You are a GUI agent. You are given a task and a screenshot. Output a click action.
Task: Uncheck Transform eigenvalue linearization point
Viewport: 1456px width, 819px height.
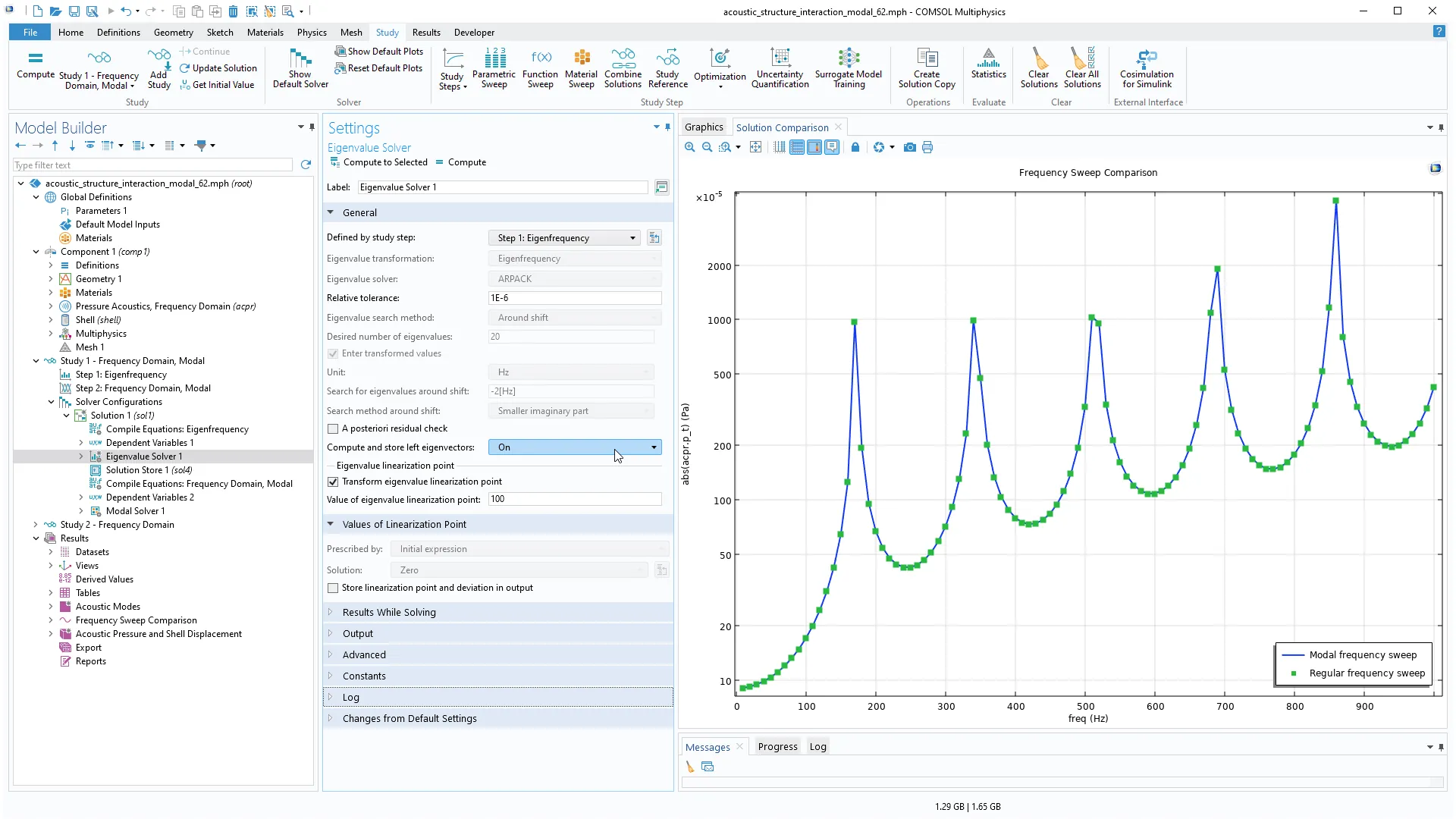pyautogui.click(x=333, y=482)
